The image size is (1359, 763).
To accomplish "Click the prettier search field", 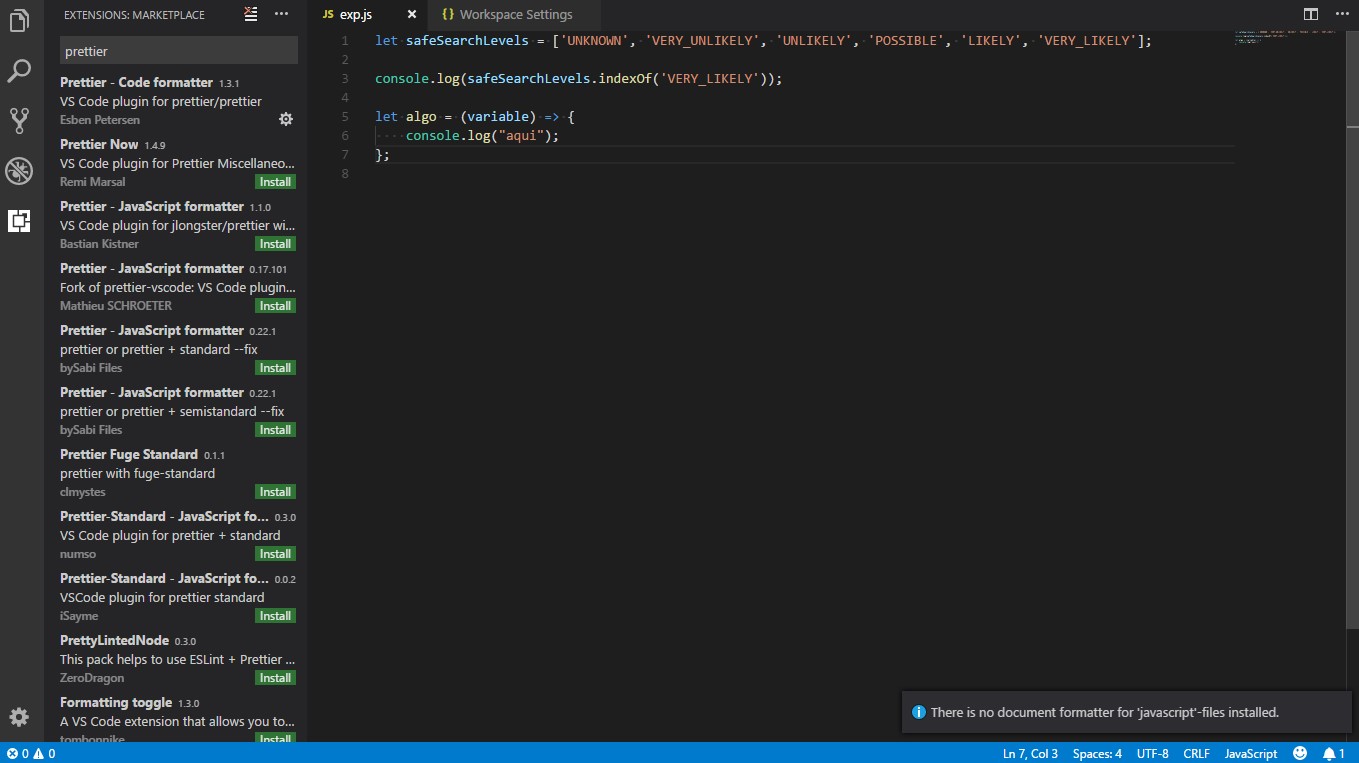I will (x=178, y=50).
